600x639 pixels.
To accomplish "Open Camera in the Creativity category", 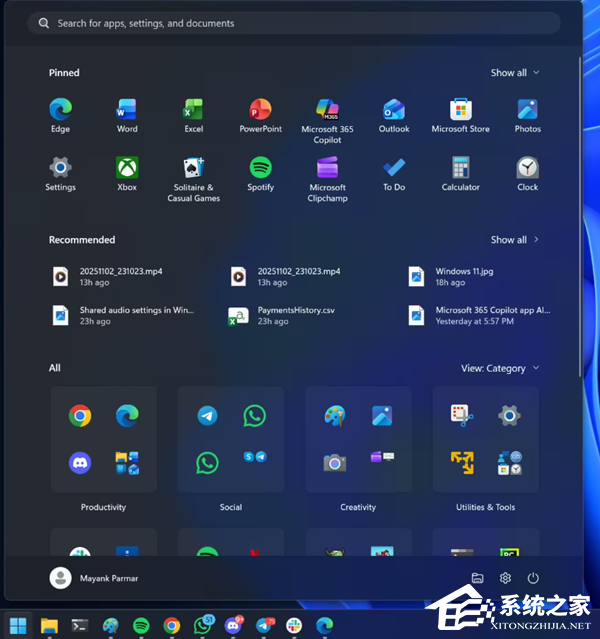I will click(x=335, y=463).
